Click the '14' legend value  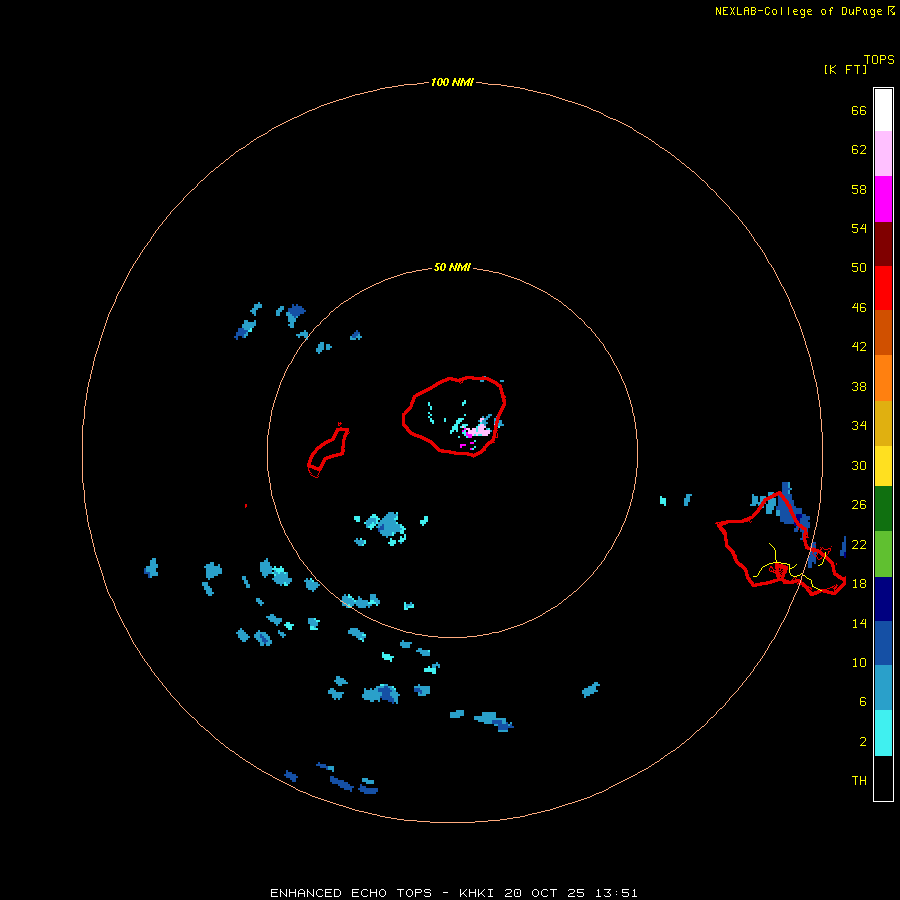[x=859, y=623]
